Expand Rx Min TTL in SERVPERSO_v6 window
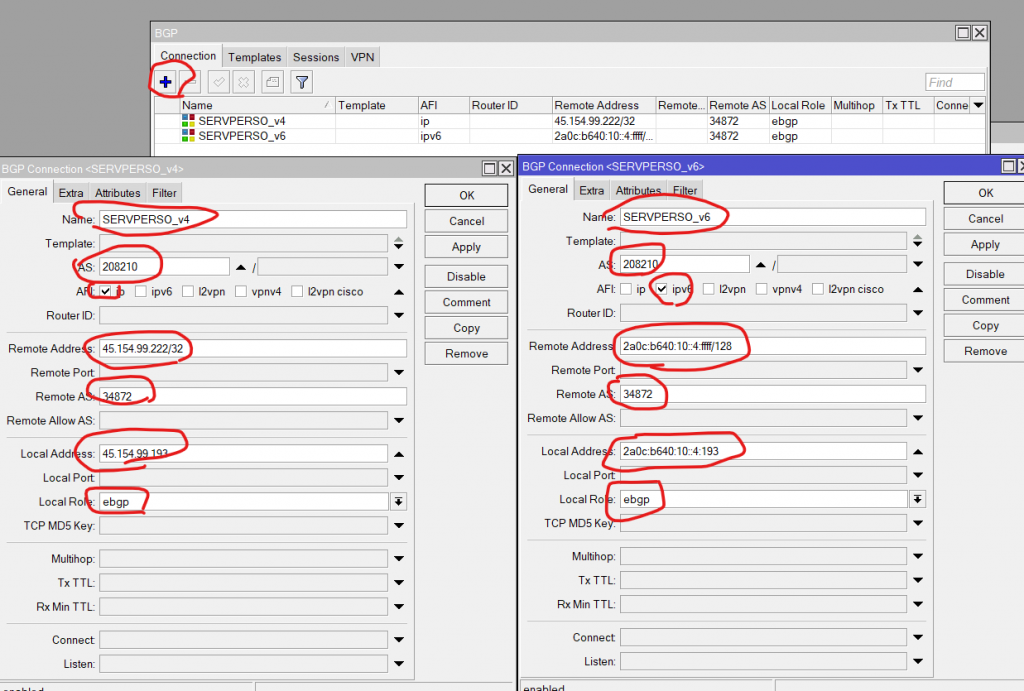 coord(918,604)
